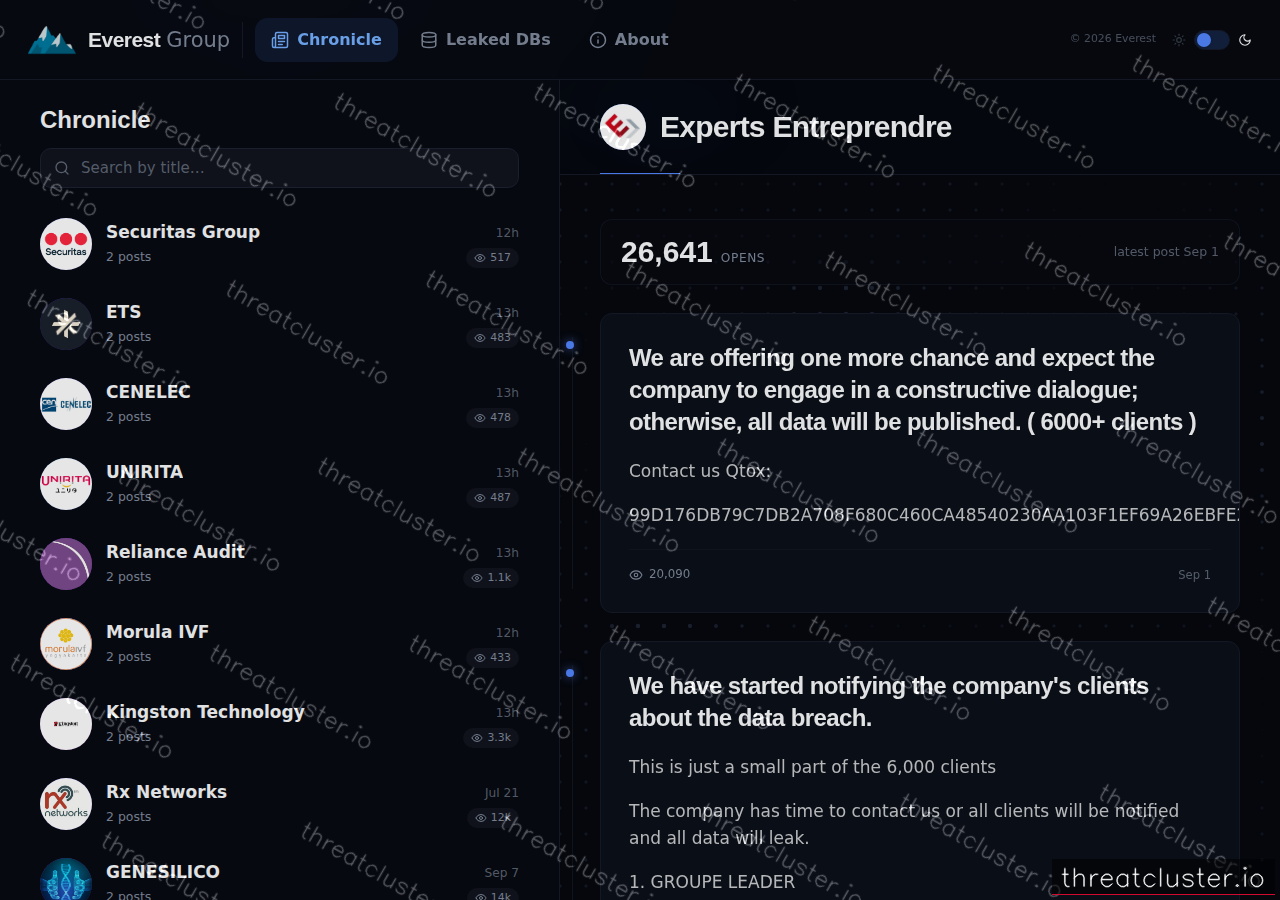Viewport: 1280px width, 900px height.
Task: Click the GENESILICO DNA avatar
Action: (66, 879)
